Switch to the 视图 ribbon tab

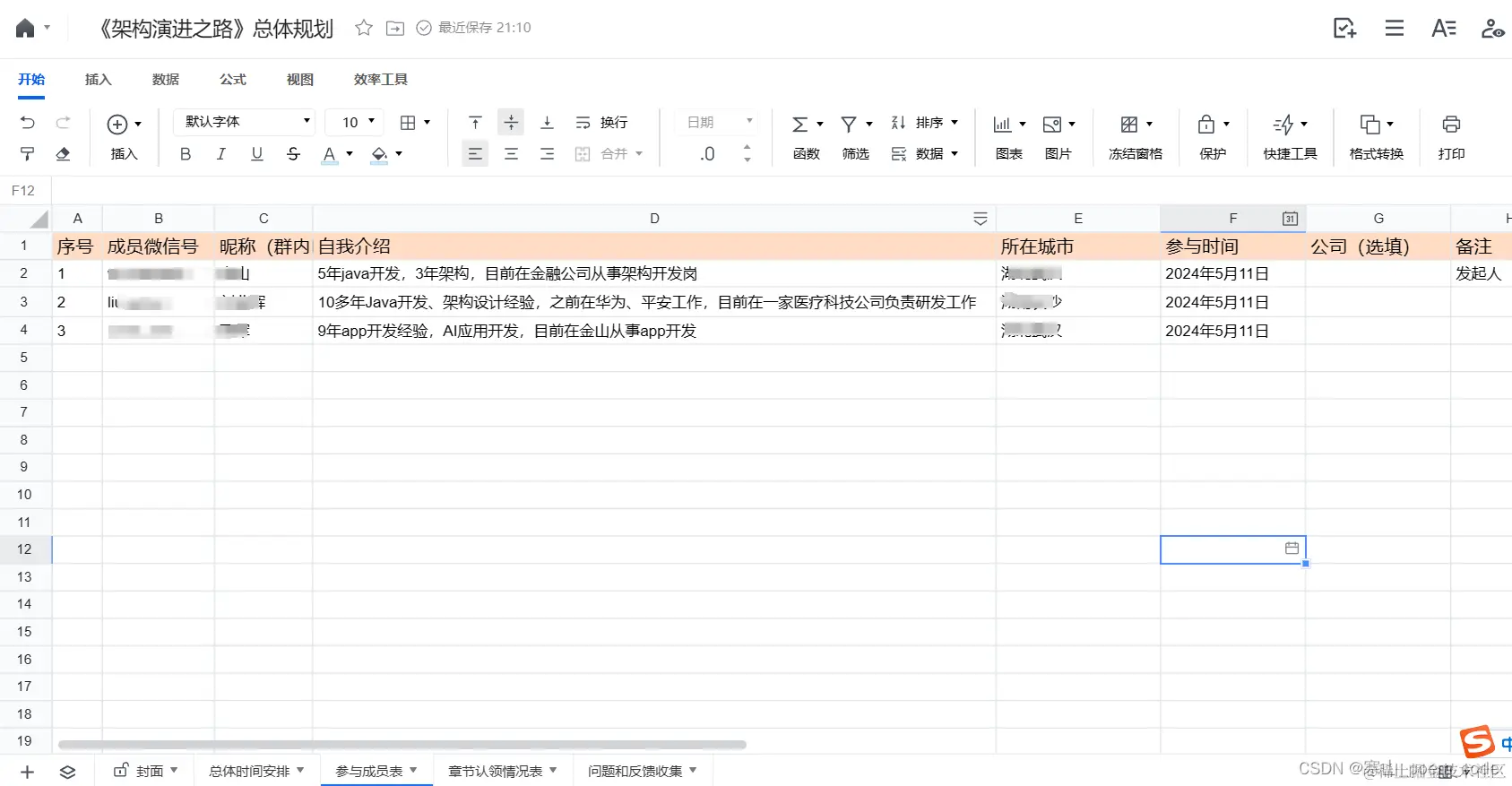tap(300, 80)
